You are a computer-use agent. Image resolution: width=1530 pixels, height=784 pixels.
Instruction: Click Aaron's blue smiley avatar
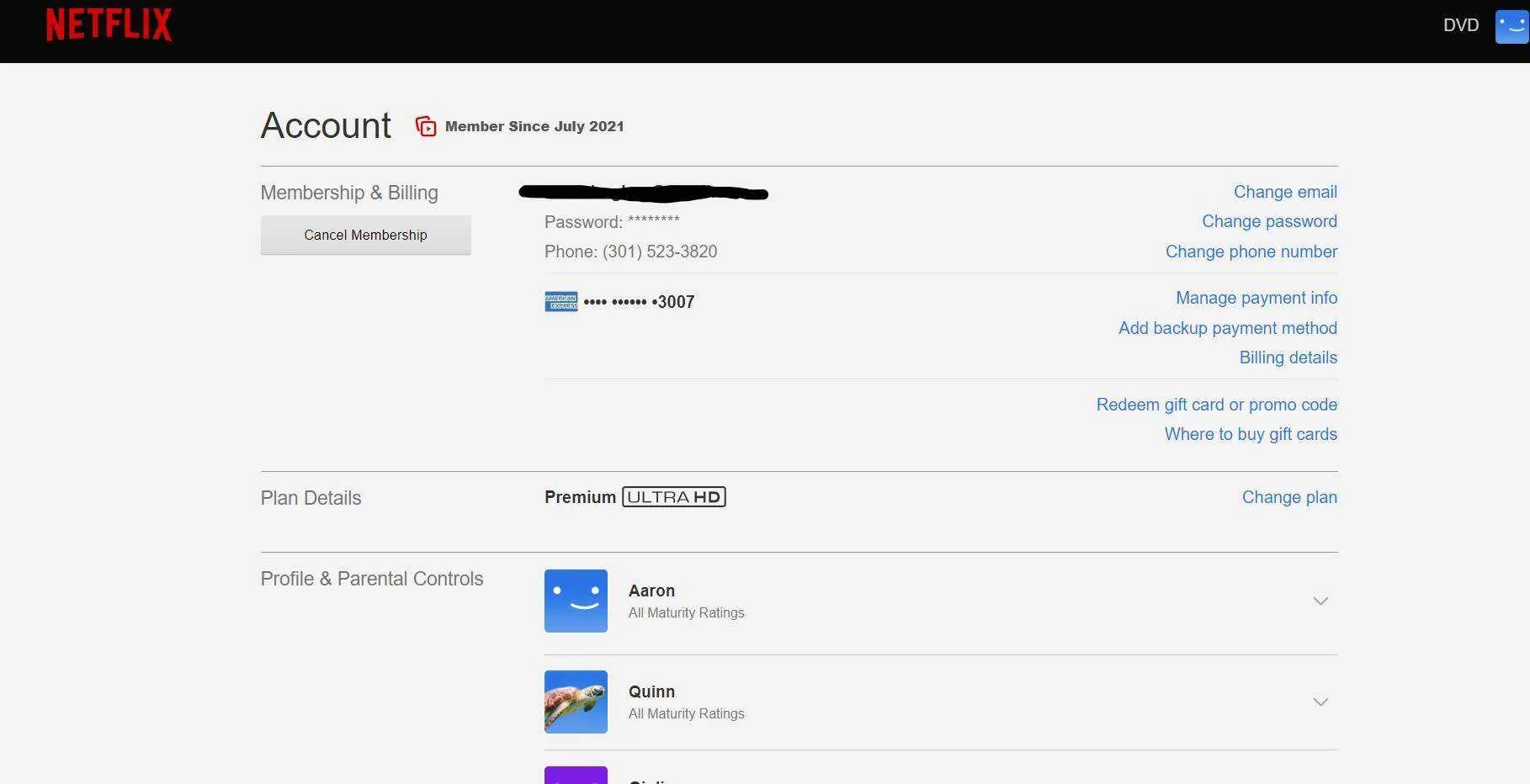(x=576, y=601)
